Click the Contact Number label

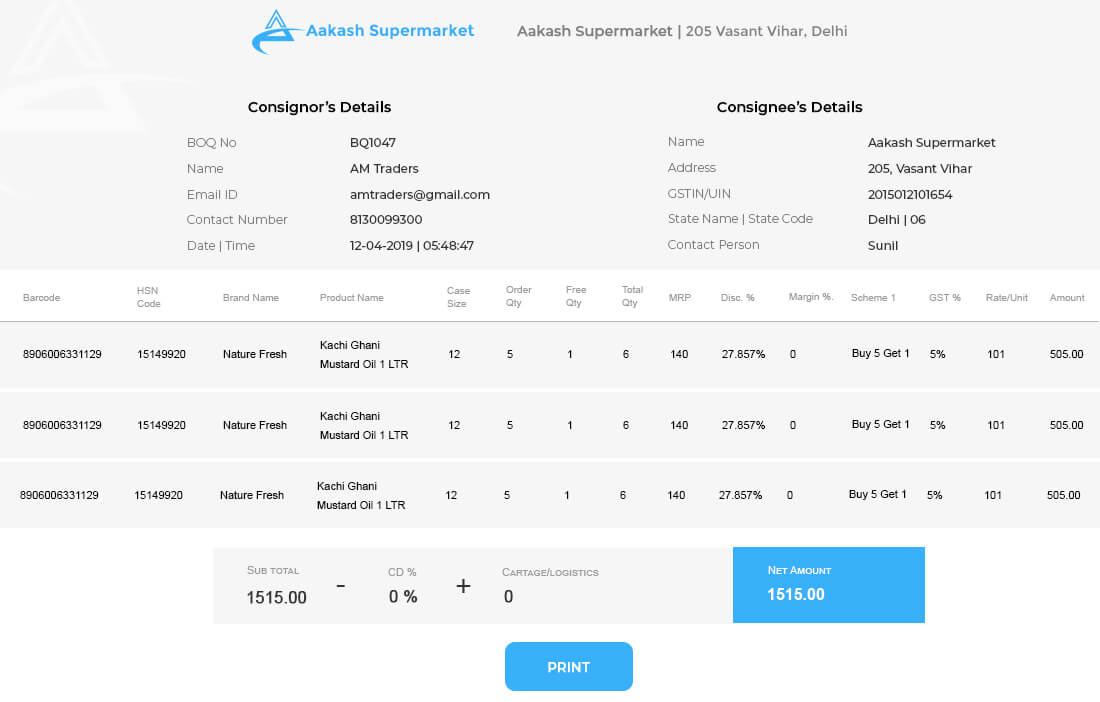coord(237,220)
